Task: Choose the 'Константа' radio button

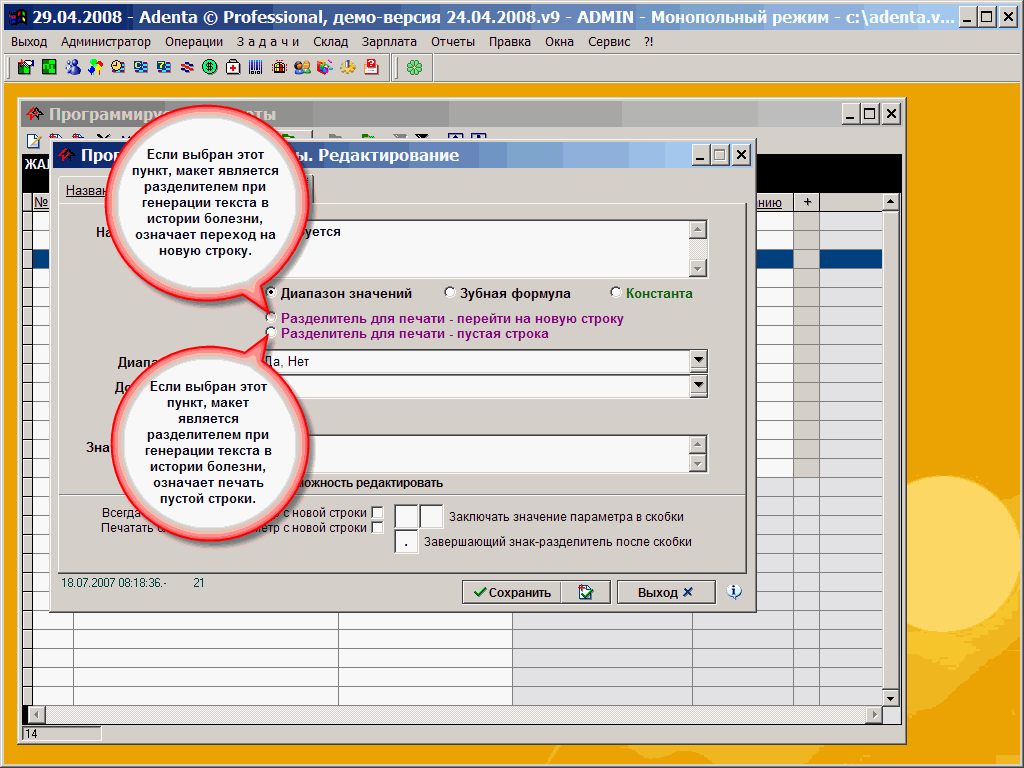Action: click(616, 293)
